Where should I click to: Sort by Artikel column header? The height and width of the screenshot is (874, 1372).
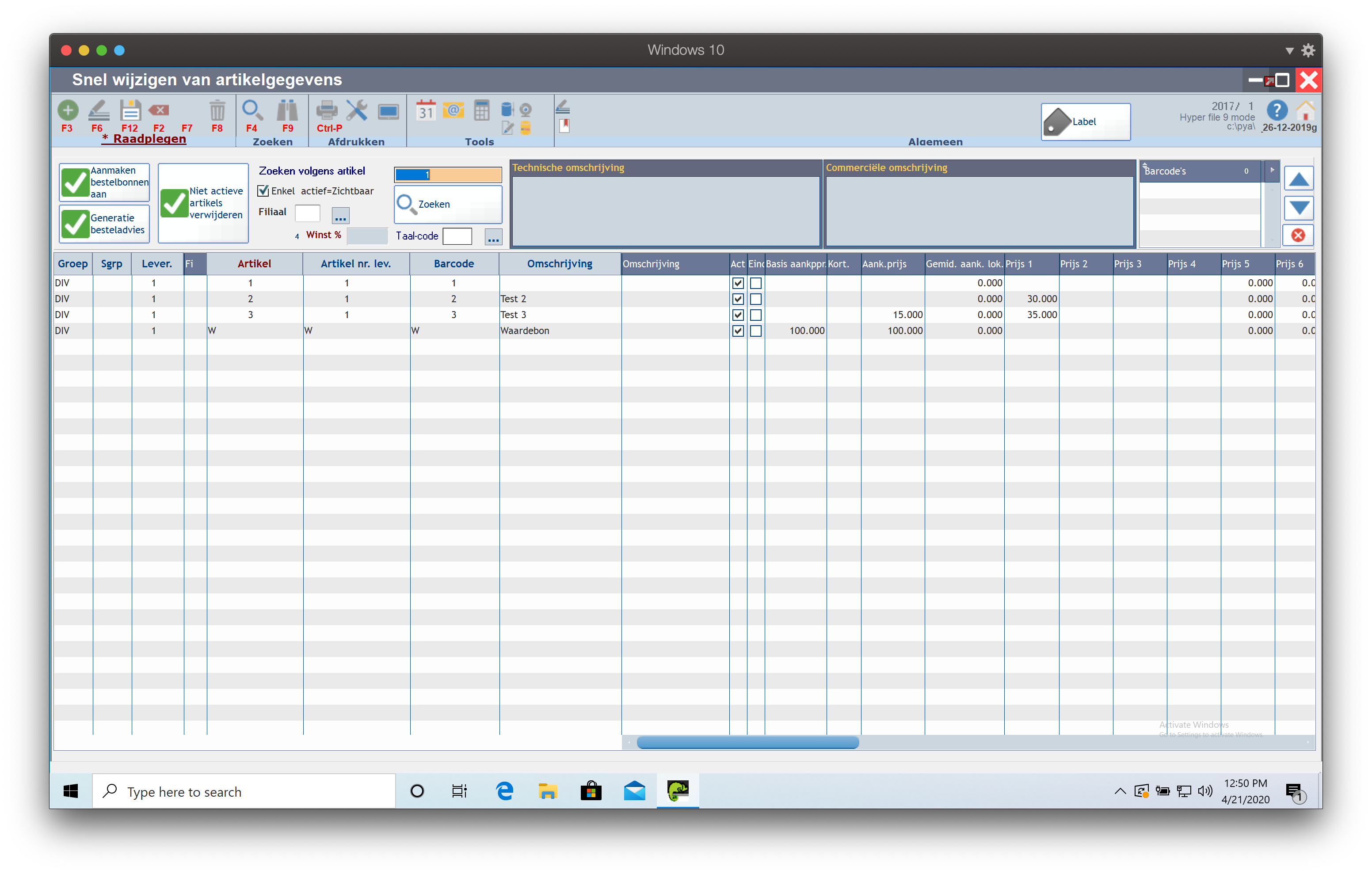[x=254, y=264]
